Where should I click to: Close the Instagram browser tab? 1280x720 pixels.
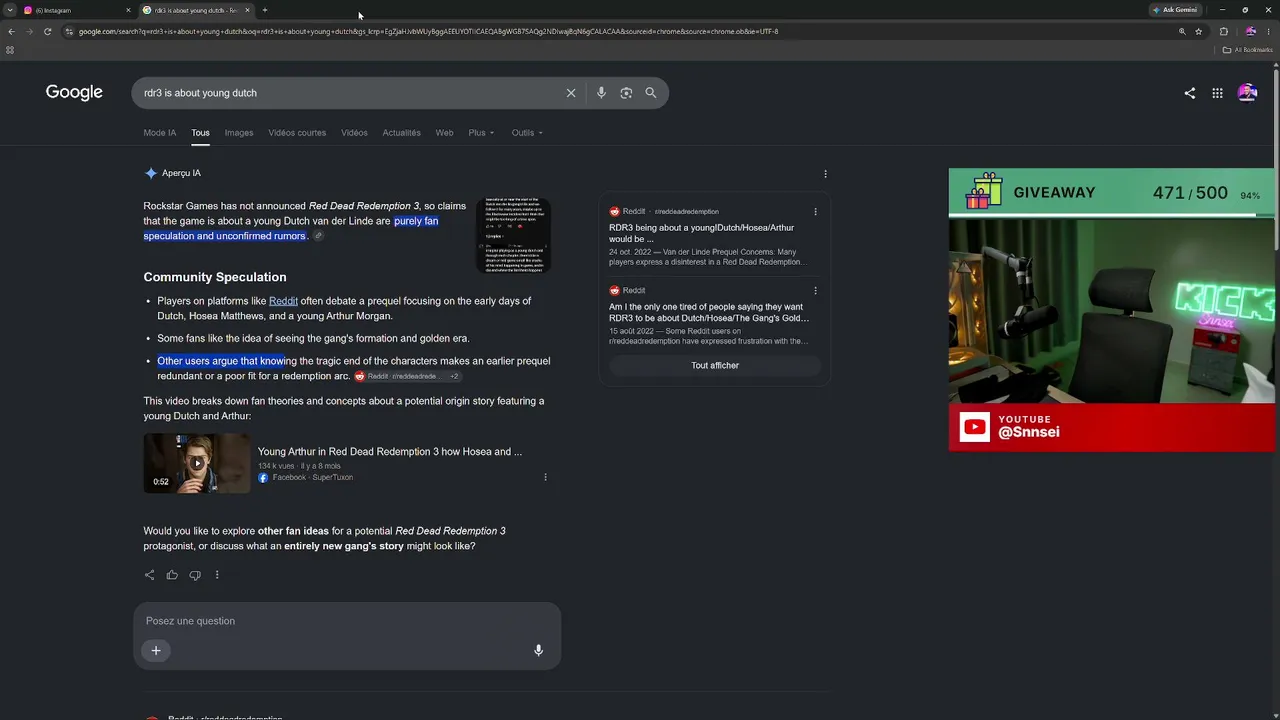click(128, 10)
